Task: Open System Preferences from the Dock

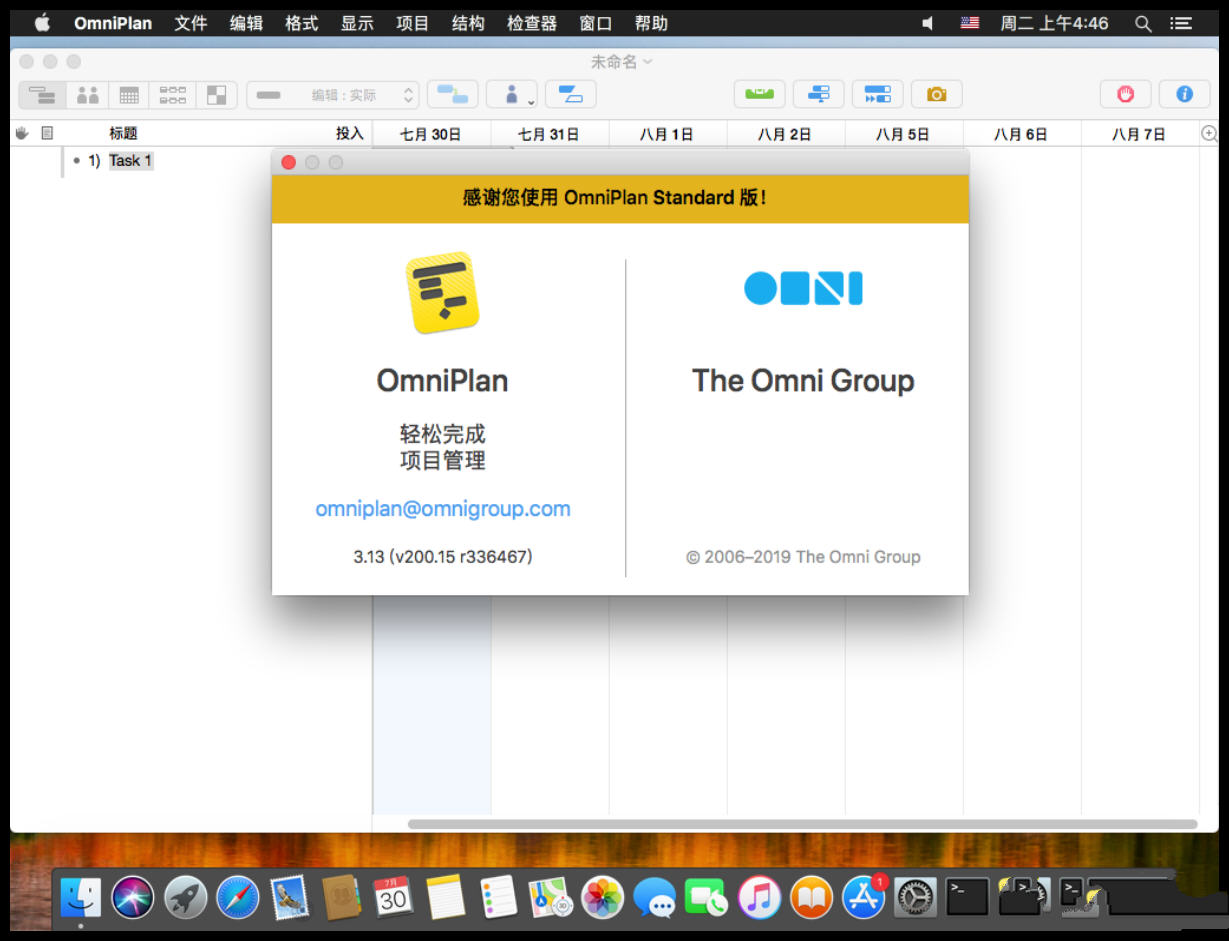Action: coord(914,897)
